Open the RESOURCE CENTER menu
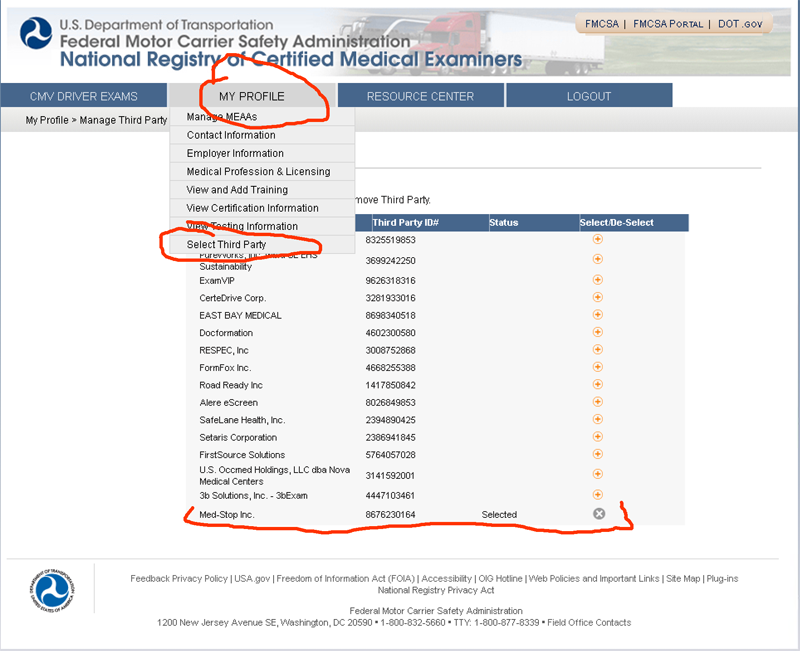The width and height of the screenshot is (800, 651). pos(420,96)
